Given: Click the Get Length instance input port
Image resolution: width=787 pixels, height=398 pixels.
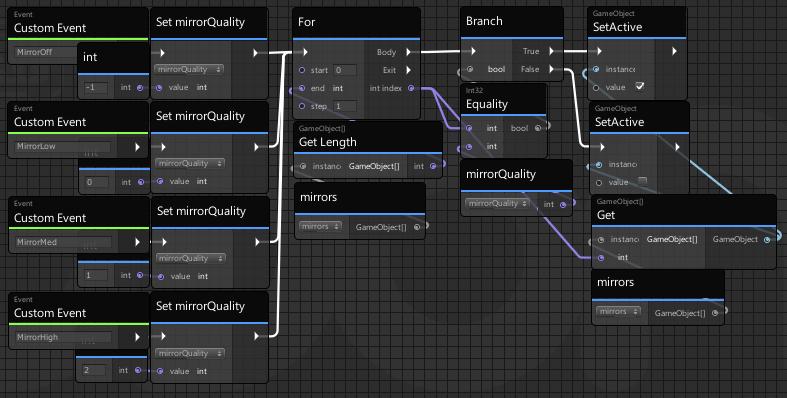Looking at the screenshot, I should (x=303, y=166).
